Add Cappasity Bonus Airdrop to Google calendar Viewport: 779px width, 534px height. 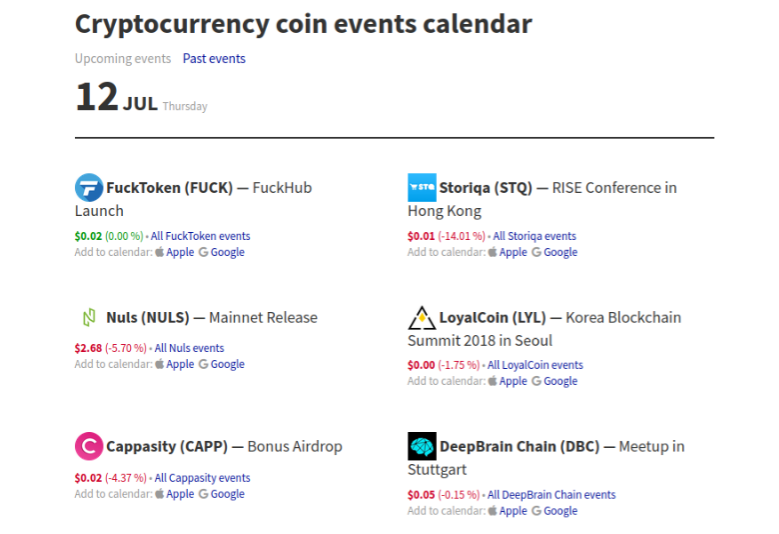pyautogui.click(x=227, y=494)
